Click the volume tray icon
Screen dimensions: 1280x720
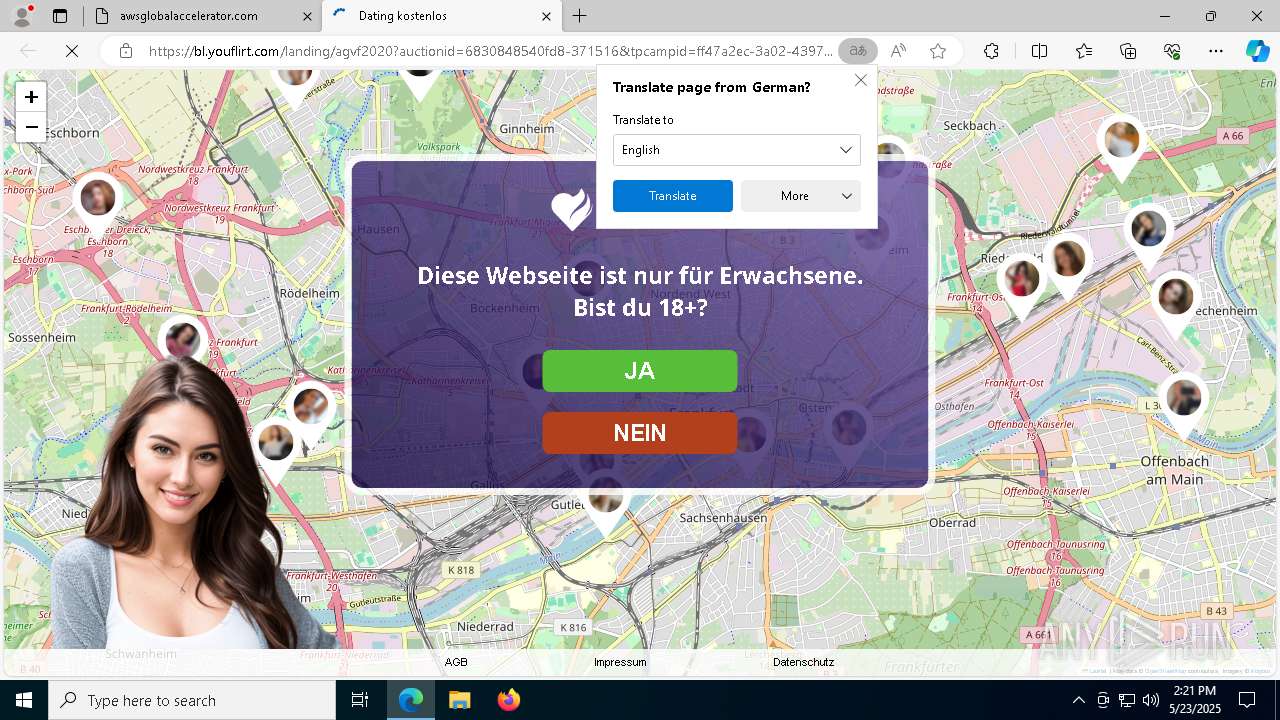[1150, 700]
